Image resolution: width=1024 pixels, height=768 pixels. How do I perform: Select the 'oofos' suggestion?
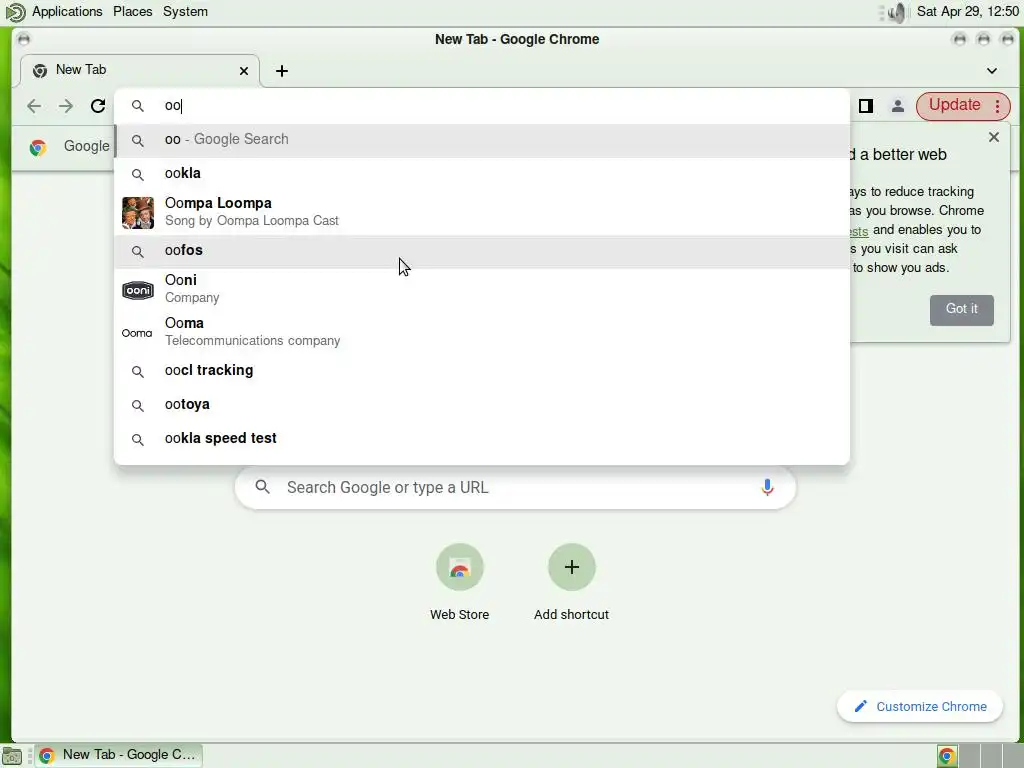[482, 251]
